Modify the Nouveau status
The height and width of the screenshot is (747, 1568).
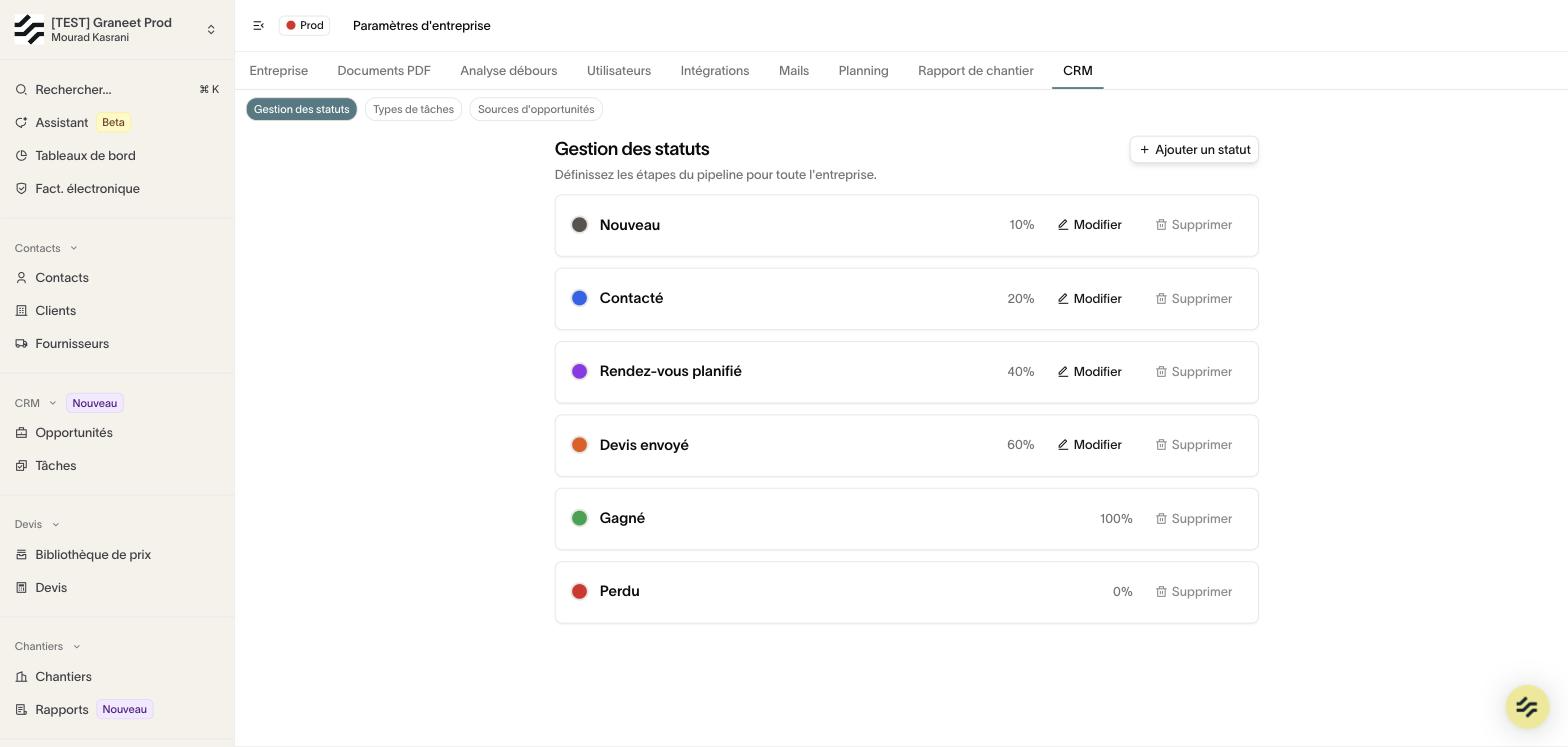pos(1090,225)
